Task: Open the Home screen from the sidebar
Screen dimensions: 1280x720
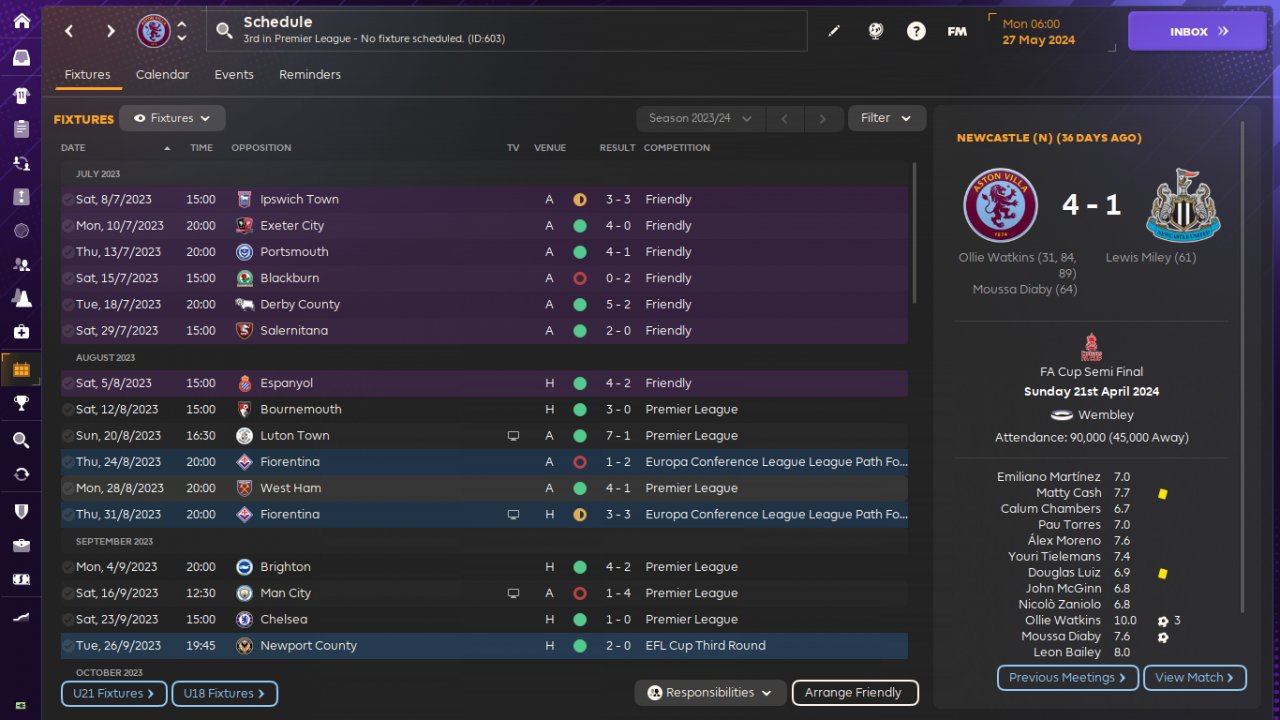Action: (21, 21)
